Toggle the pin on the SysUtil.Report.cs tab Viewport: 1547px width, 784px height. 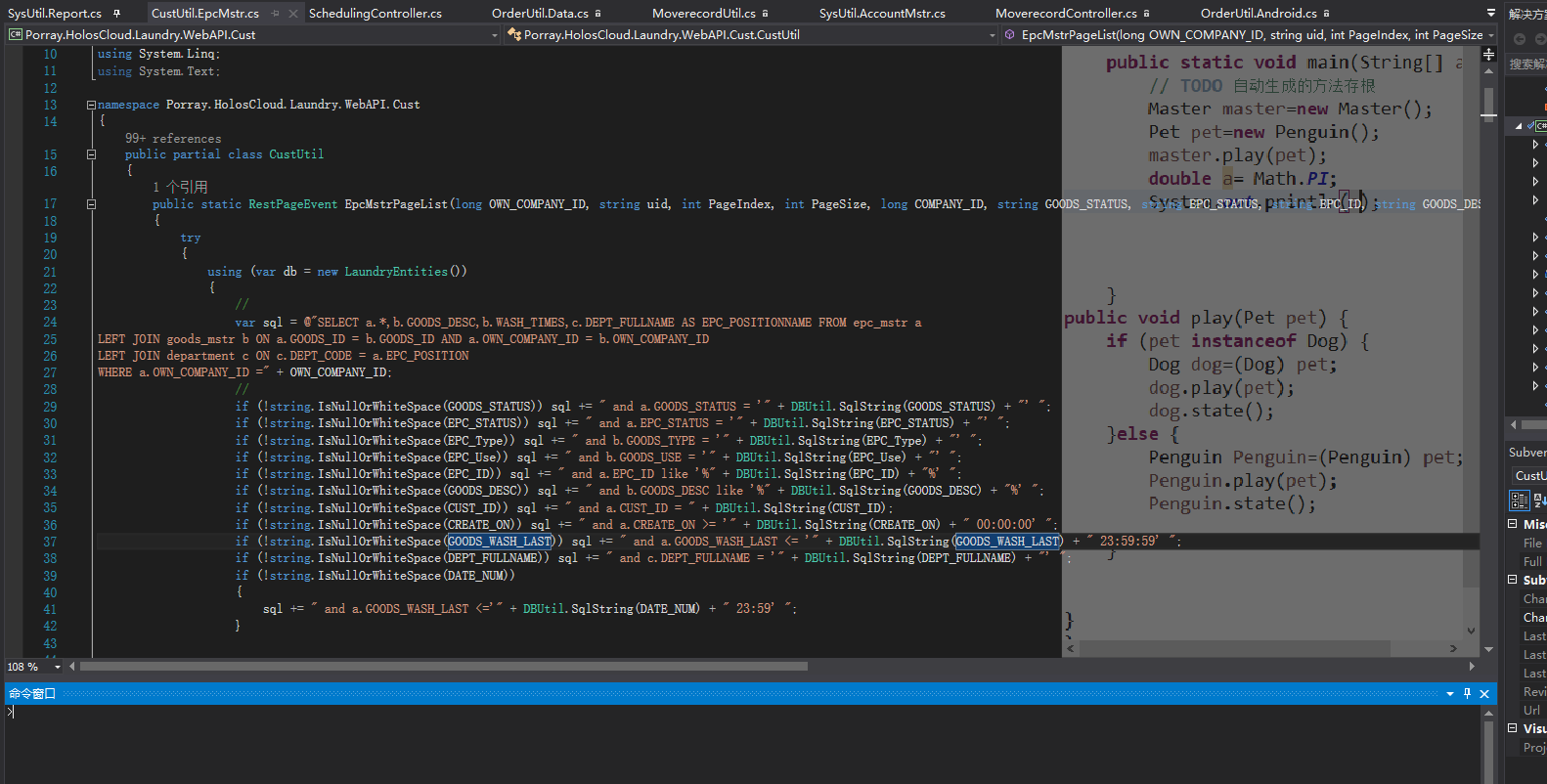click(x=117, y=14)
